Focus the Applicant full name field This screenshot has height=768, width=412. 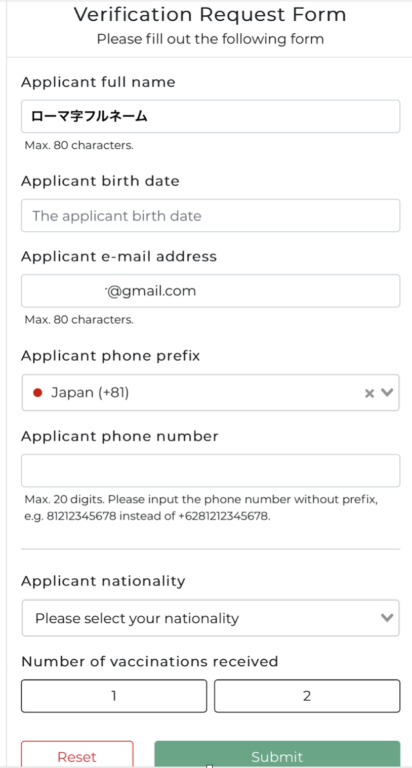click(x=211, y=117)
